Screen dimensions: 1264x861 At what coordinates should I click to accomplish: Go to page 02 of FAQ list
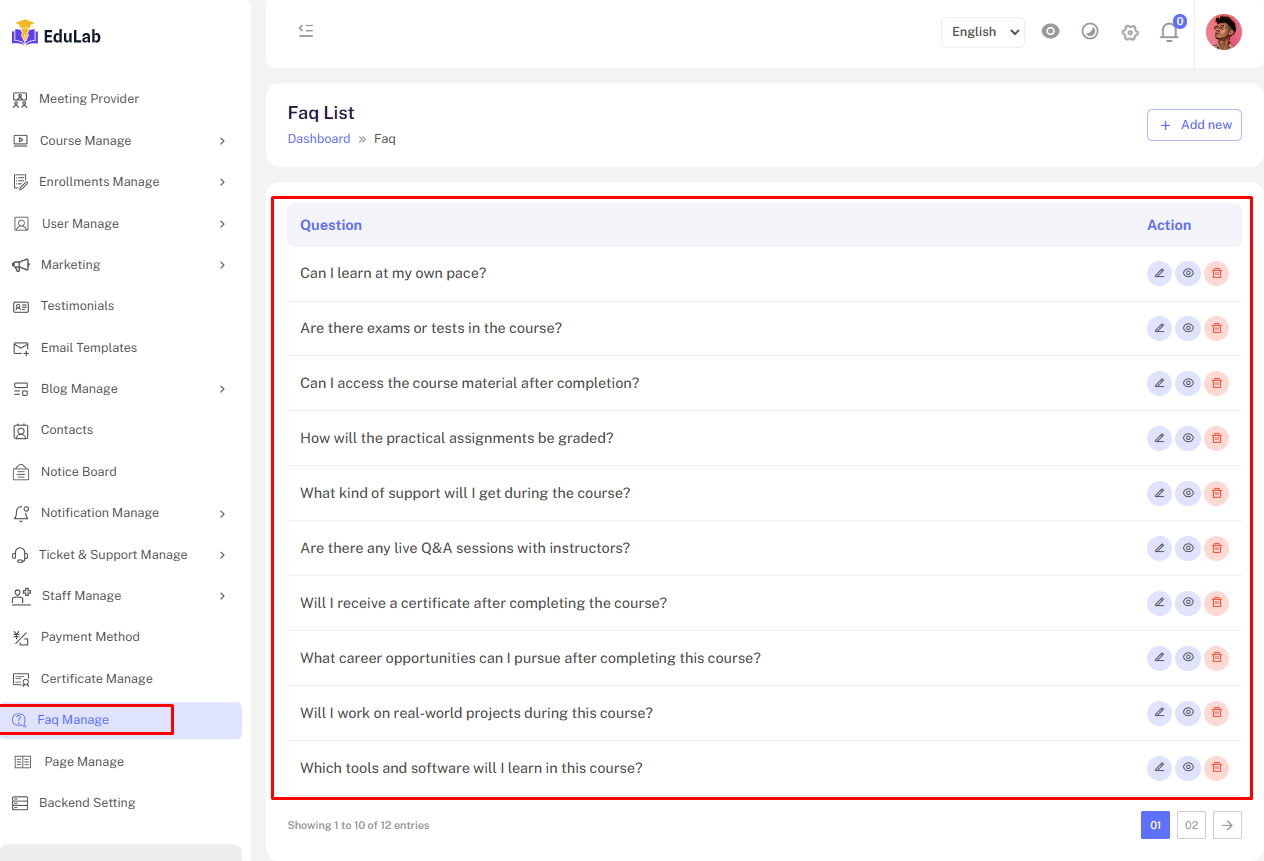(x=1191, y=825)
